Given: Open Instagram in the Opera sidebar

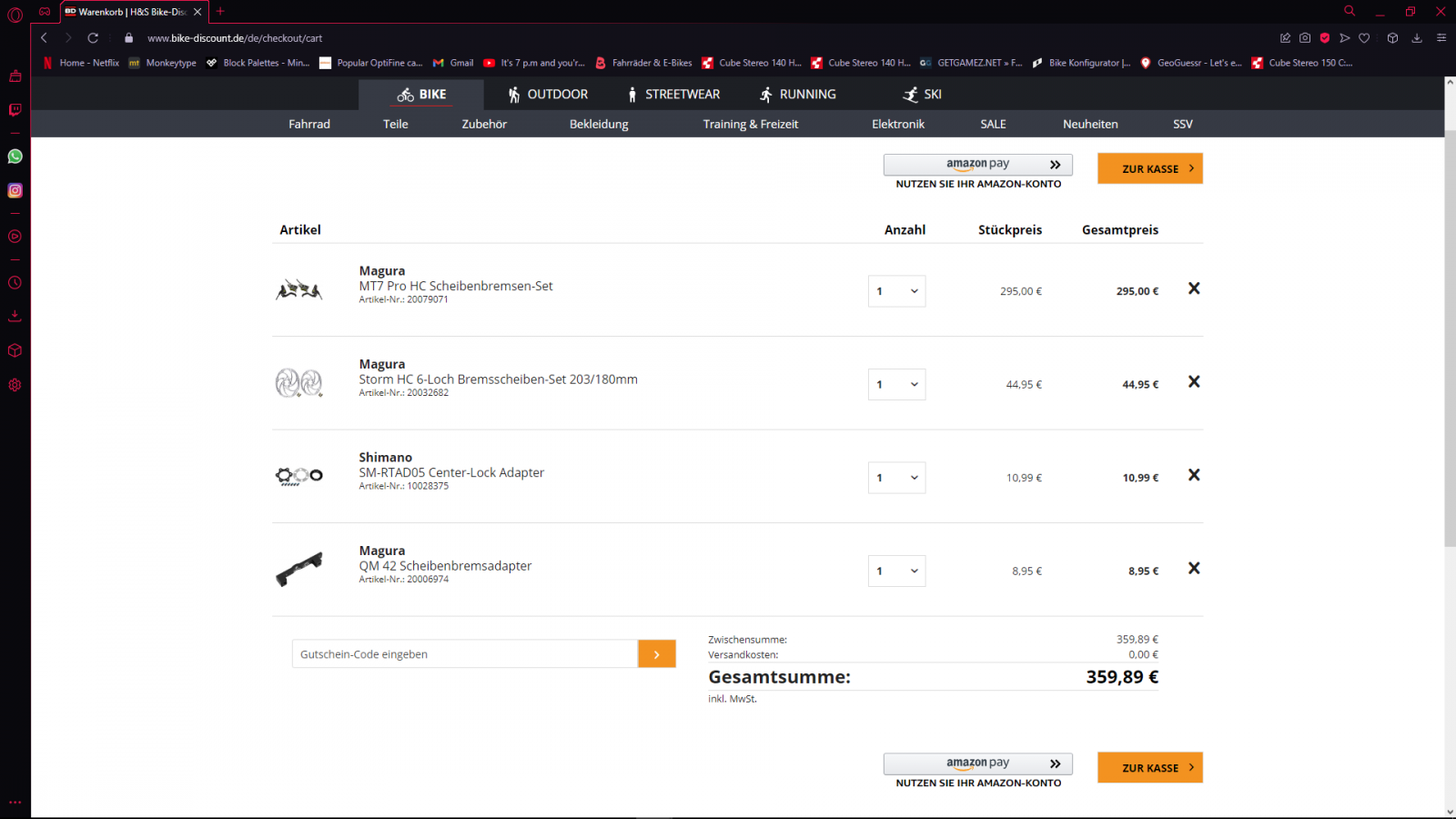Looking at the screenshot, I should click(15, 190).
